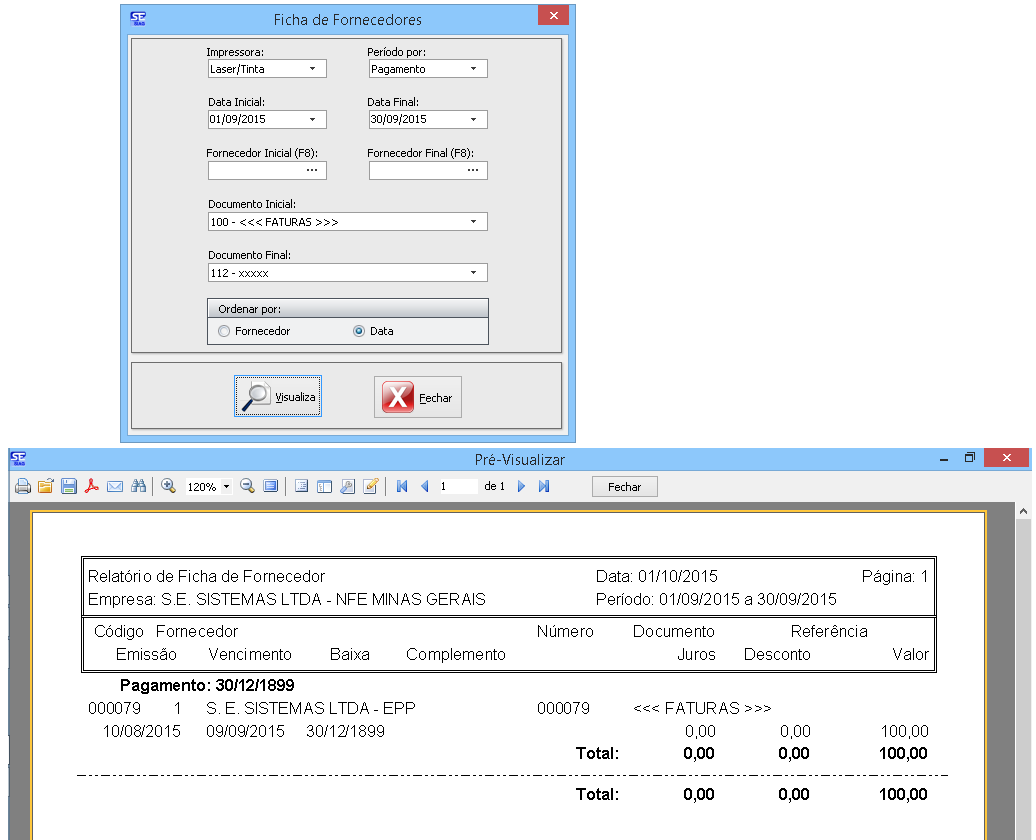
Task: Select the Data ordering radio button
Action: (359, 331)
